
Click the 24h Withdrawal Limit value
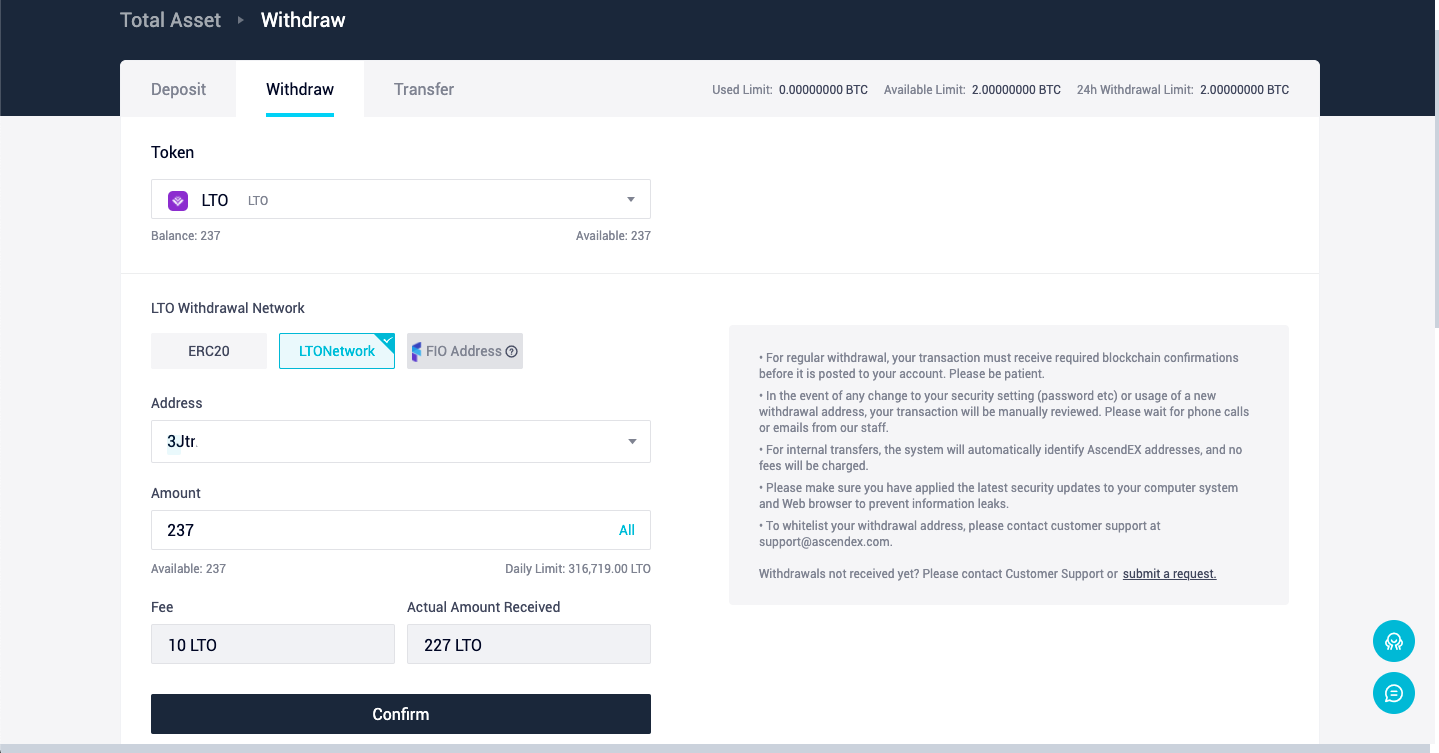coord(1244,90)
